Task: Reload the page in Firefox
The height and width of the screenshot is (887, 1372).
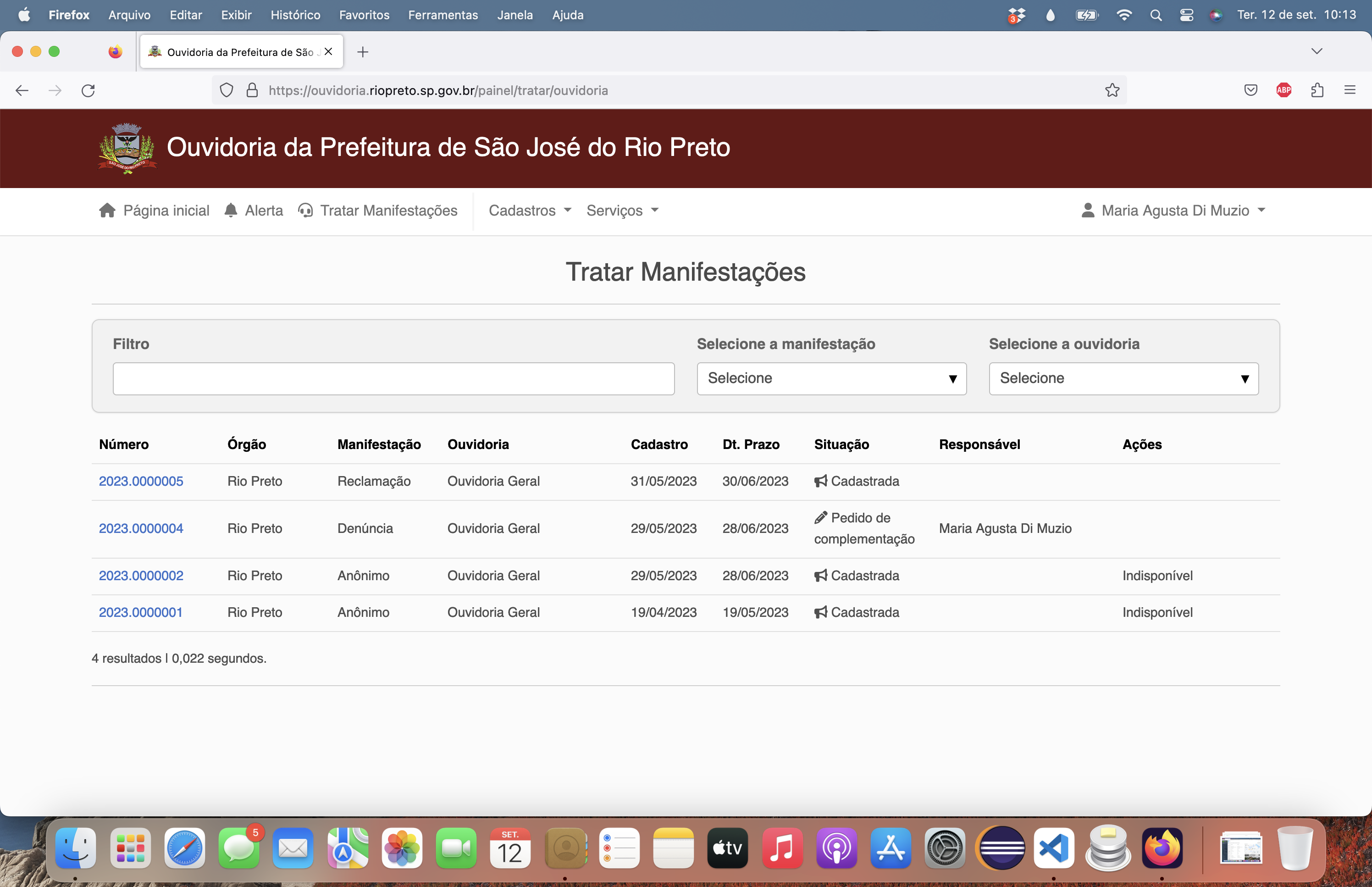Action: 88,90
